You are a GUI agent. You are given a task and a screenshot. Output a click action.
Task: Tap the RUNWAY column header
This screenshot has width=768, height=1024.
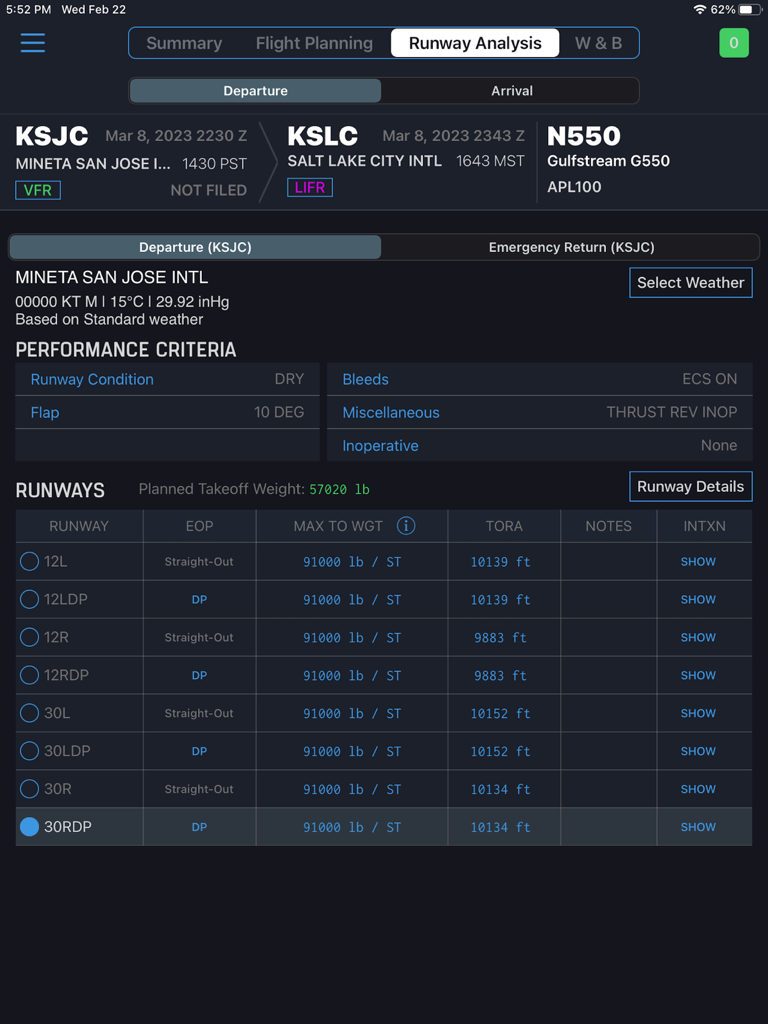79,526
